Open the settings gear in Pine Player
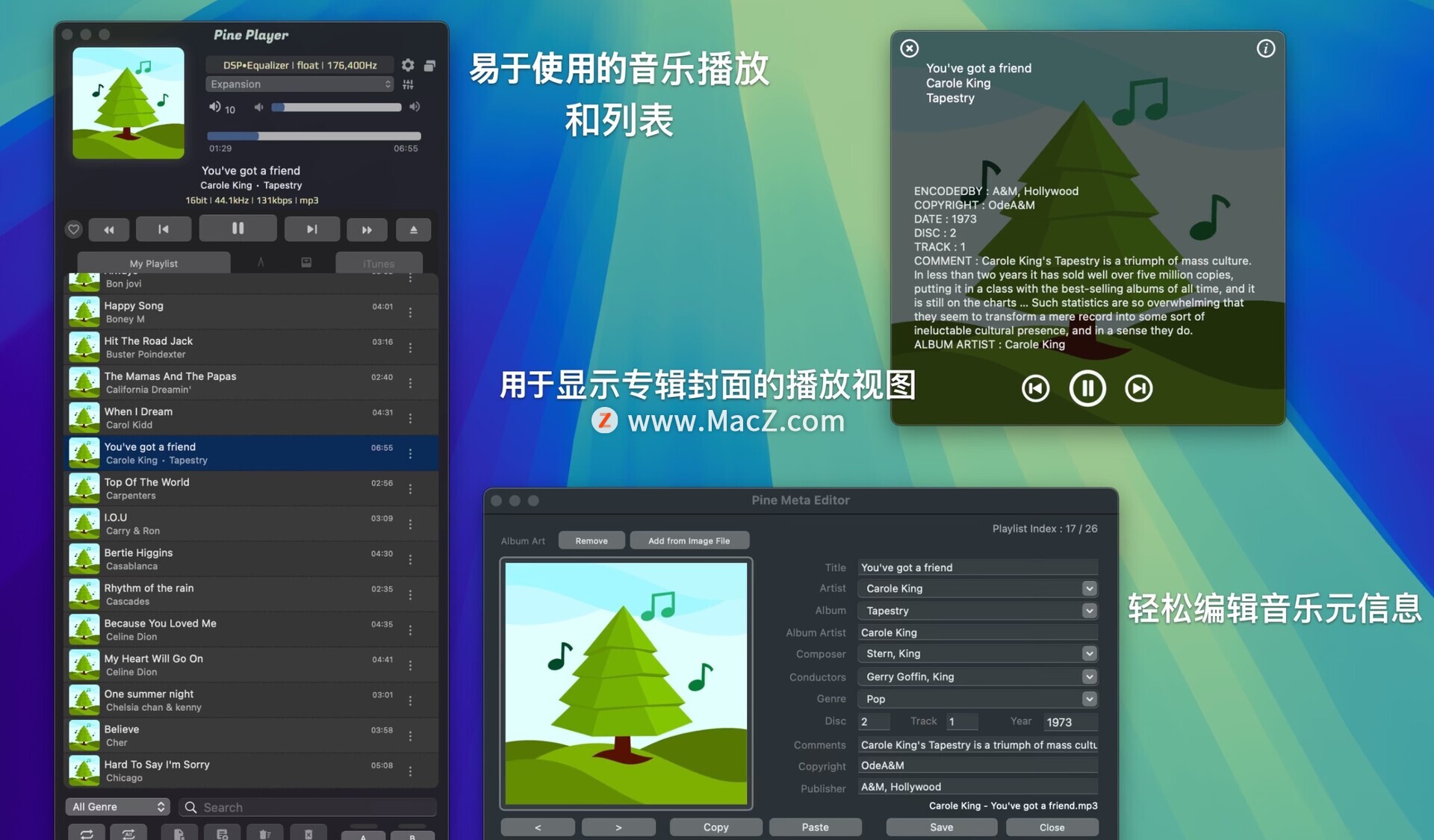The width and height of the screenshot is (1434, 840). click(x=408, y=65)
